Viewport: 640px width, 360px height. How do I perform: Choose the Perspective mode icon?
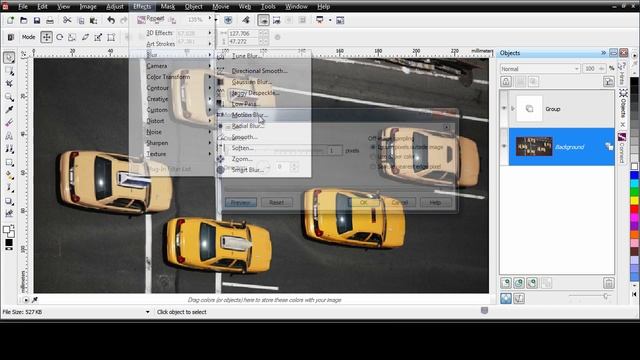pos(111,37)
